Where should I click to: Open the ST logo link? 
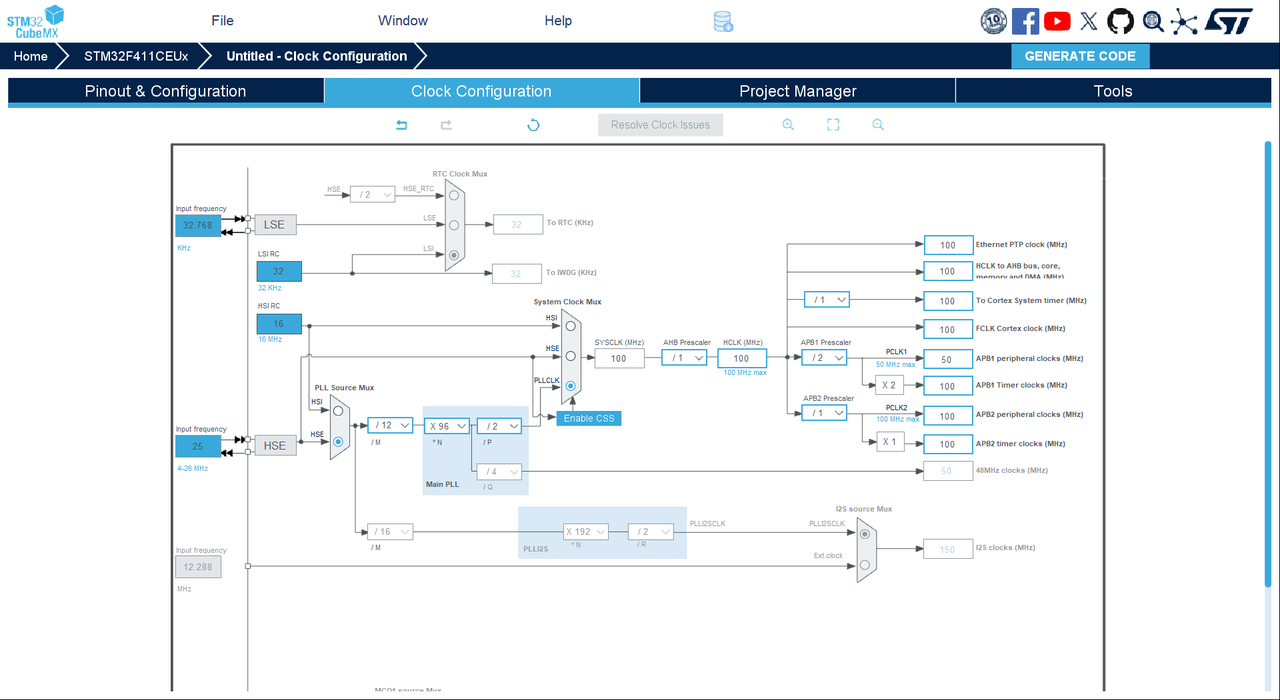1229,21
